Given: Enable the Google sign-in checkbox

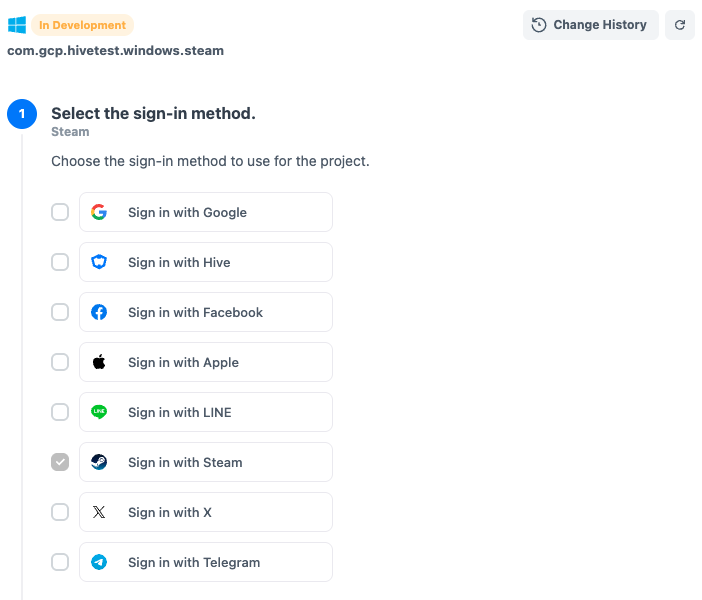Looking at the screenshot, I should pos(60,212).
